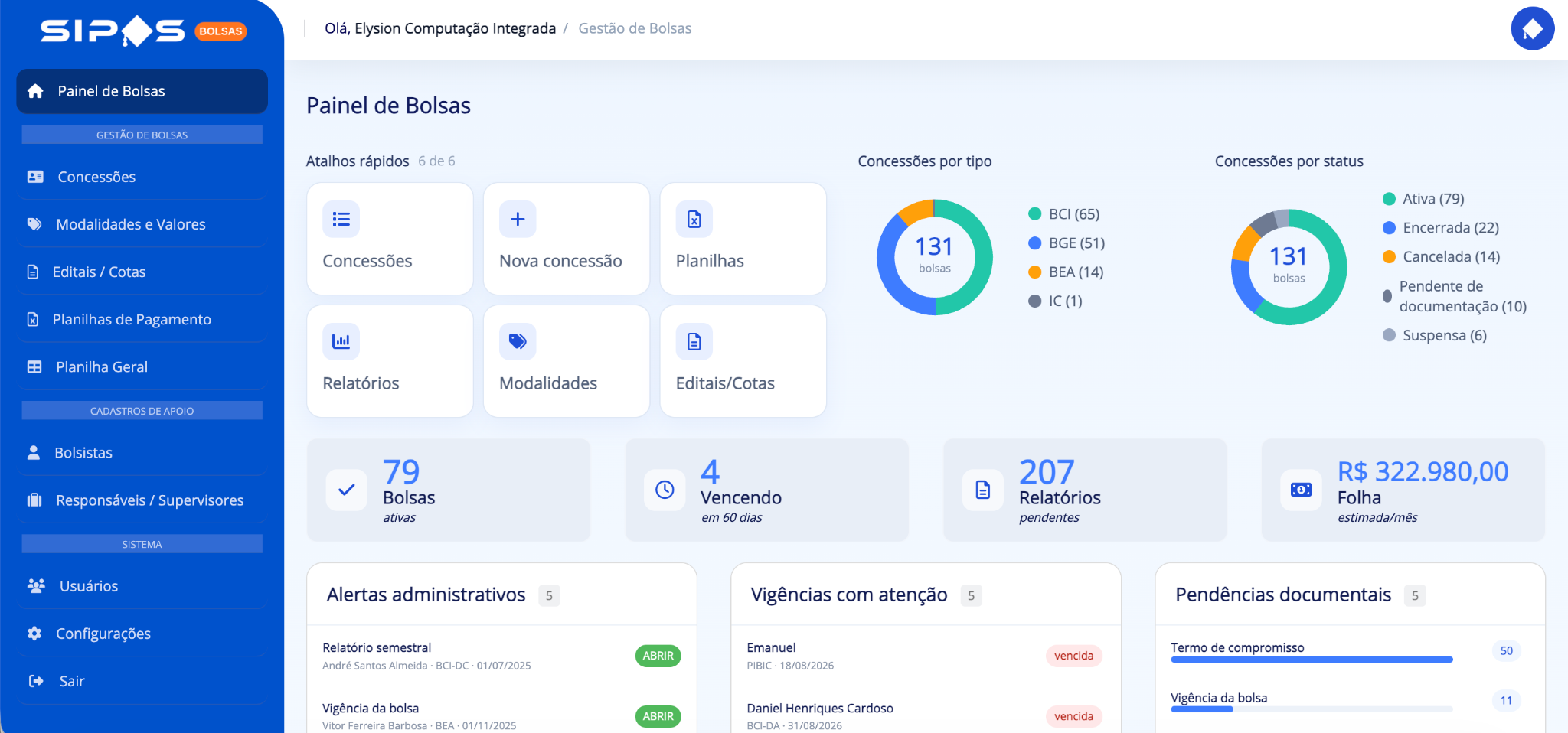Click vencida badge for Emanuel
The height and width of the screenshot is (733, 1568).
tap(1073, 656)
